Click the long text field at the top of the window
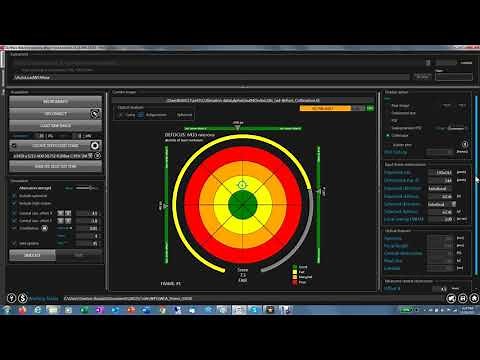The image size is (480, 360). [211, 77]
